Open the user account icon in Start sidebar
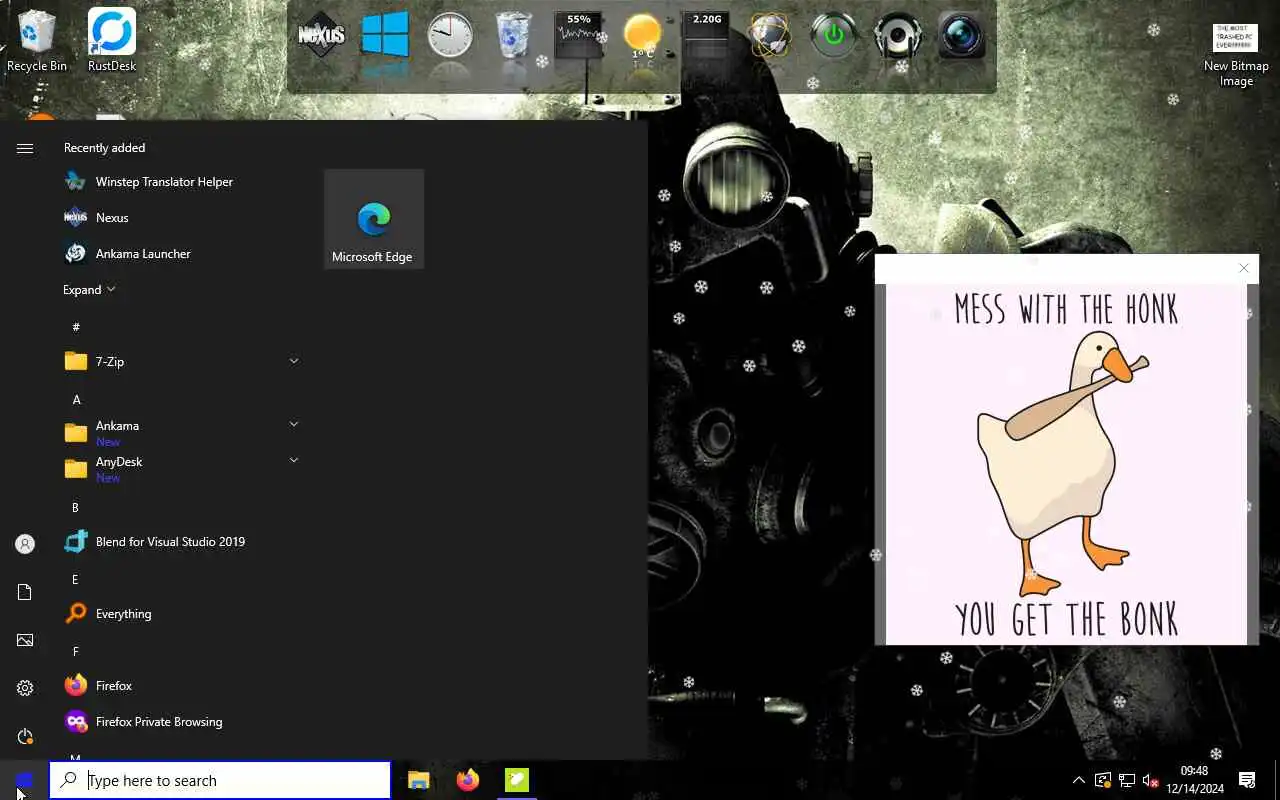This screenshot has height=800, width=1280. pyautogui.click(x=25, y=544)
